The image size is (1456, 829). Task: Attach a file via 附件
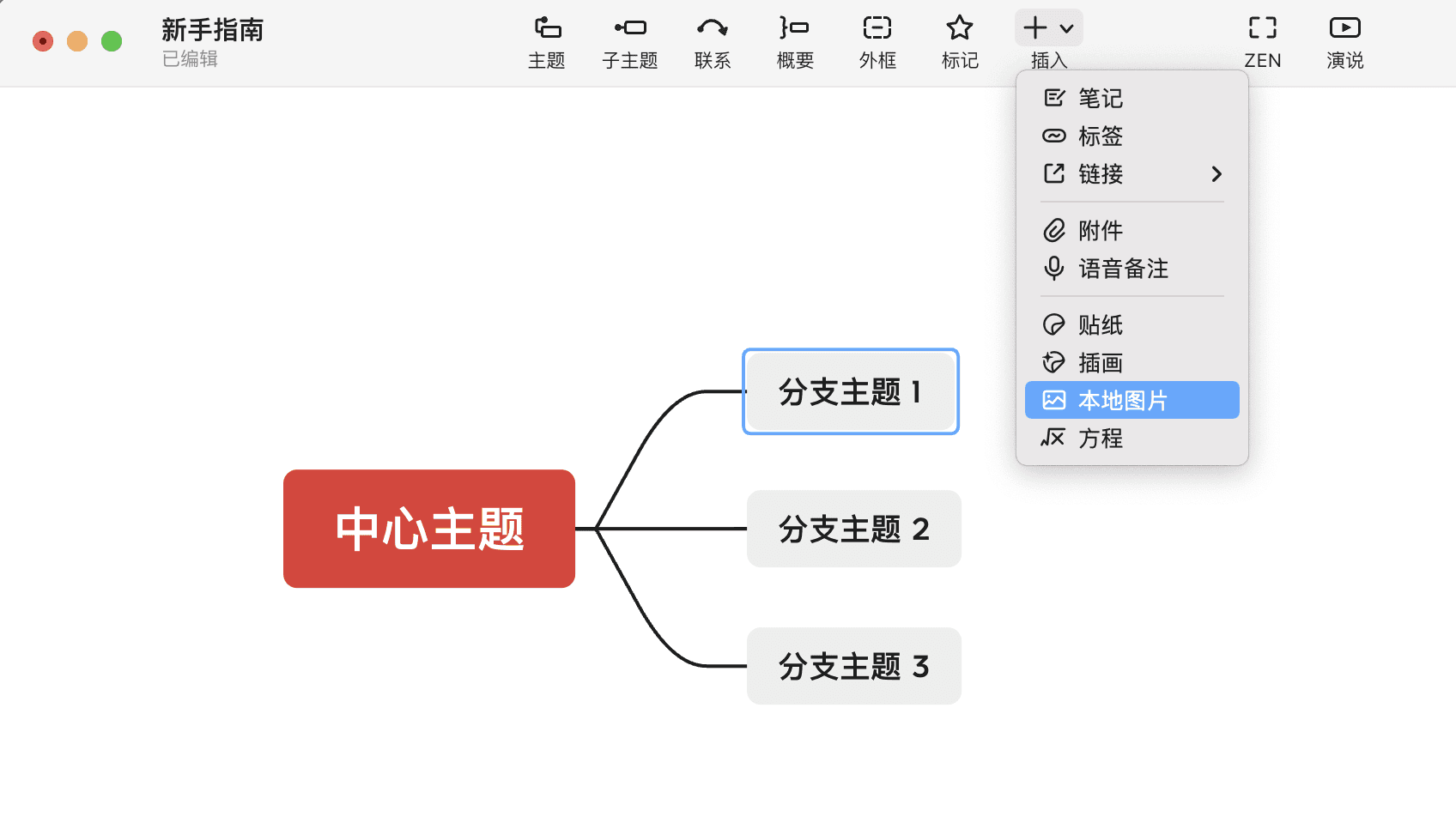(1100, 230)
